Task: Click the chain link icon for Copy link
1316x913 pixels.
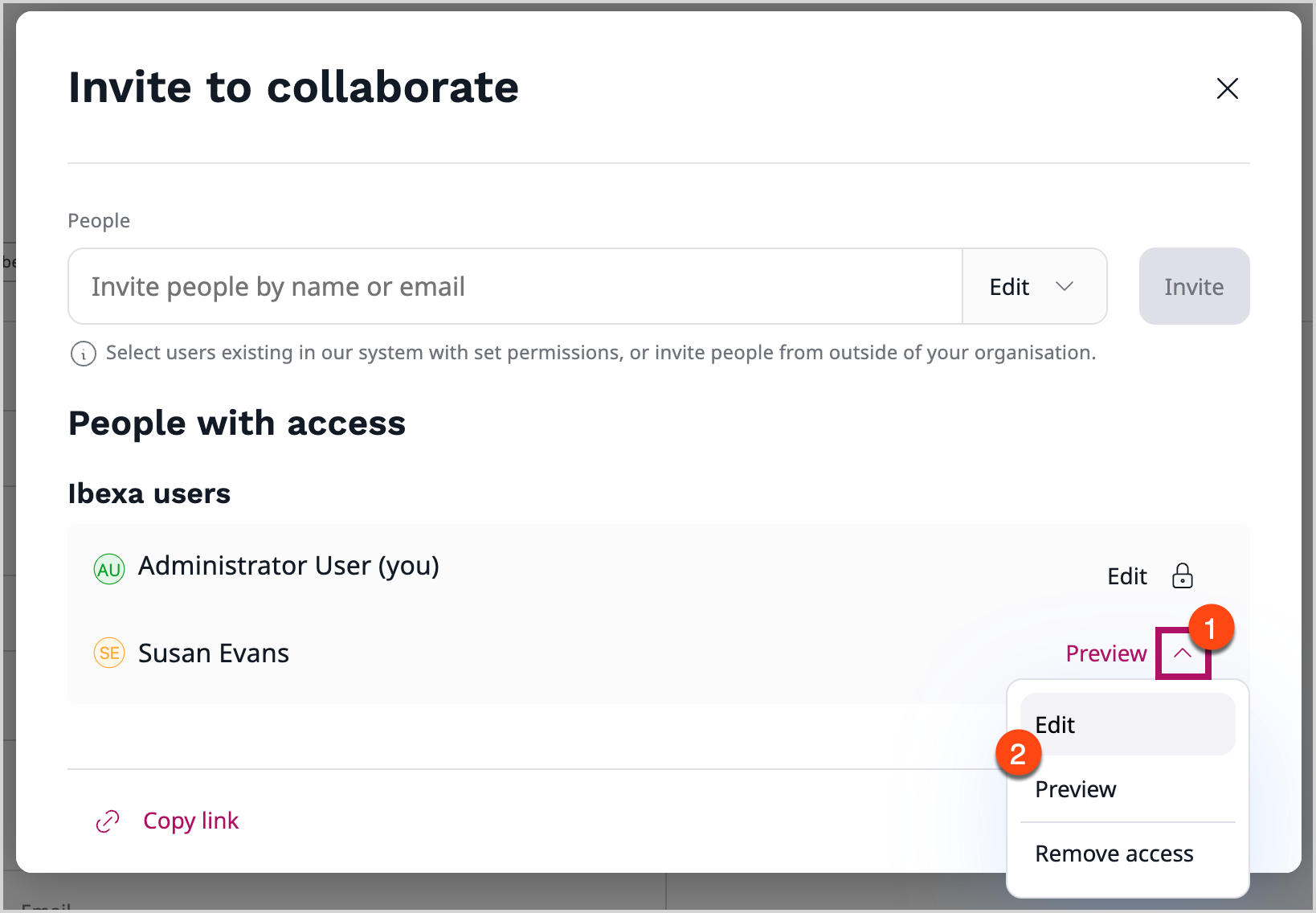Action: click(106, 821)
